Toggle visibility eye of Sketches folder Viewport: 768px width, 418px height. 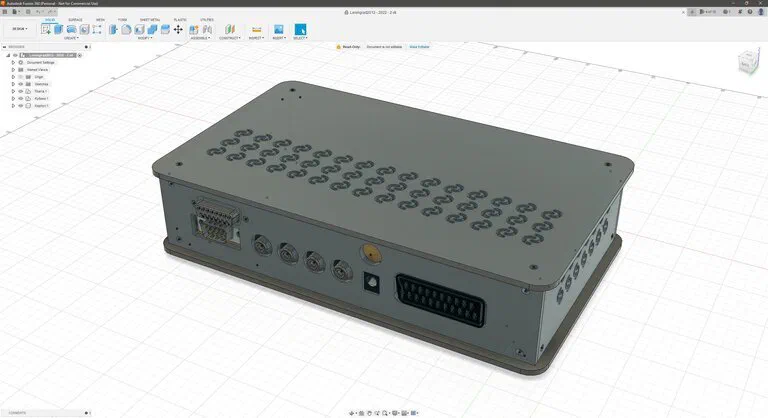click(x=21, y=84)
